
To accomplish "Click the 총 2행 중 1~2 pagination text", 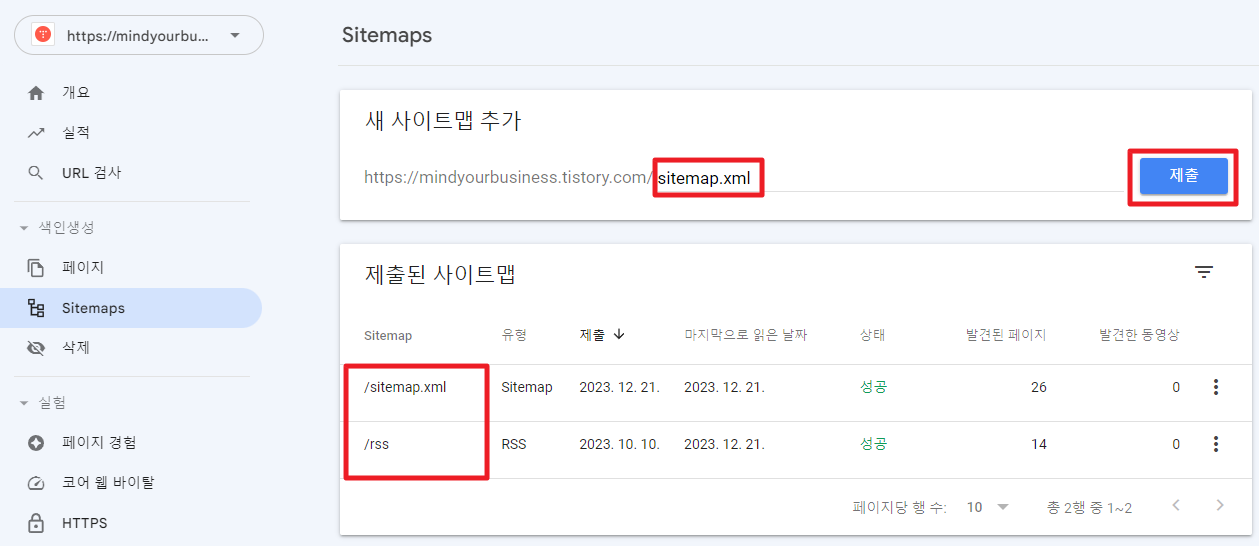I will pos(1089,508).
